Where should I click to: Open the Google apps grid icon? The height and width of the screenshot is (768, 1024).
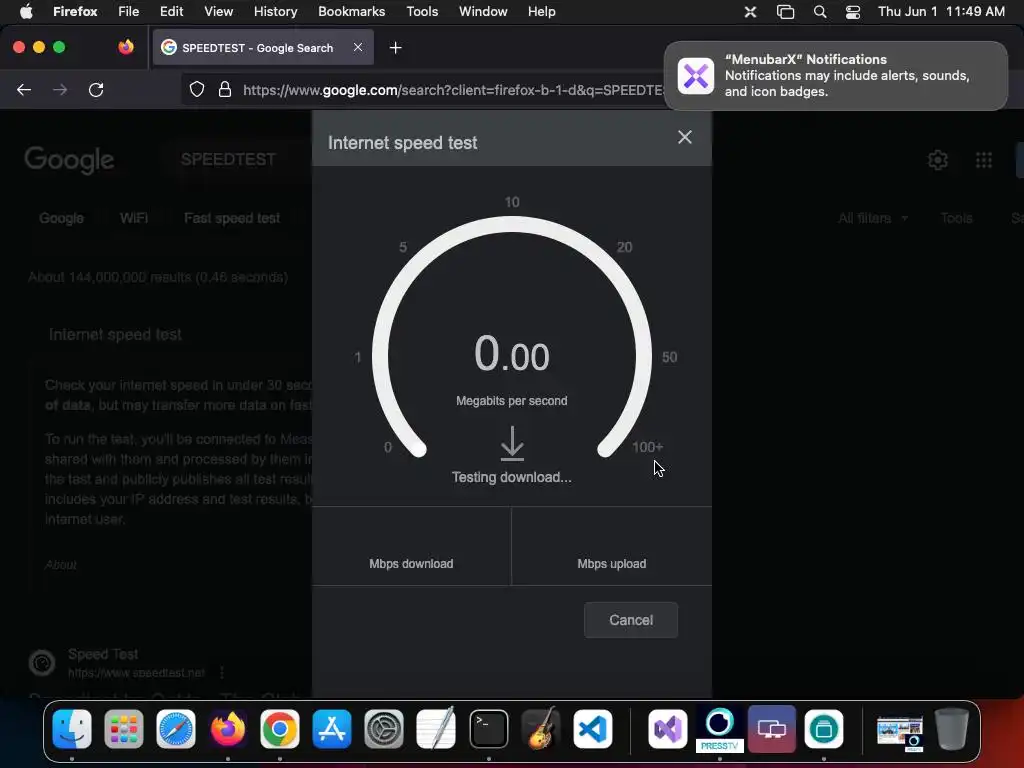[x=984, y=159]
